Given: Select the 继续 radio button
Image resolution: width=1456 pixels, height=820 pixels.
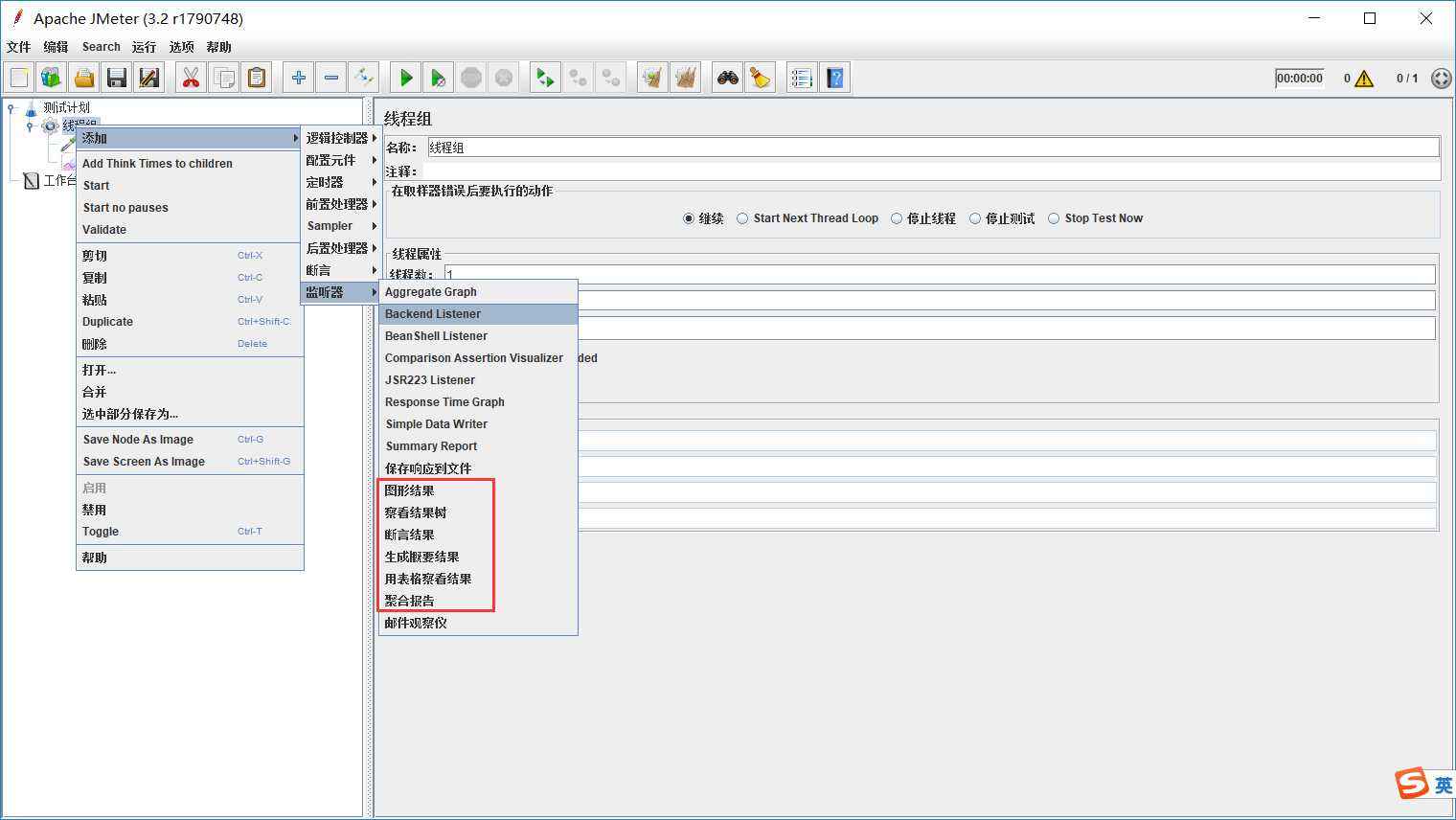Looking at the screenshot, I should tap(689, 218).
